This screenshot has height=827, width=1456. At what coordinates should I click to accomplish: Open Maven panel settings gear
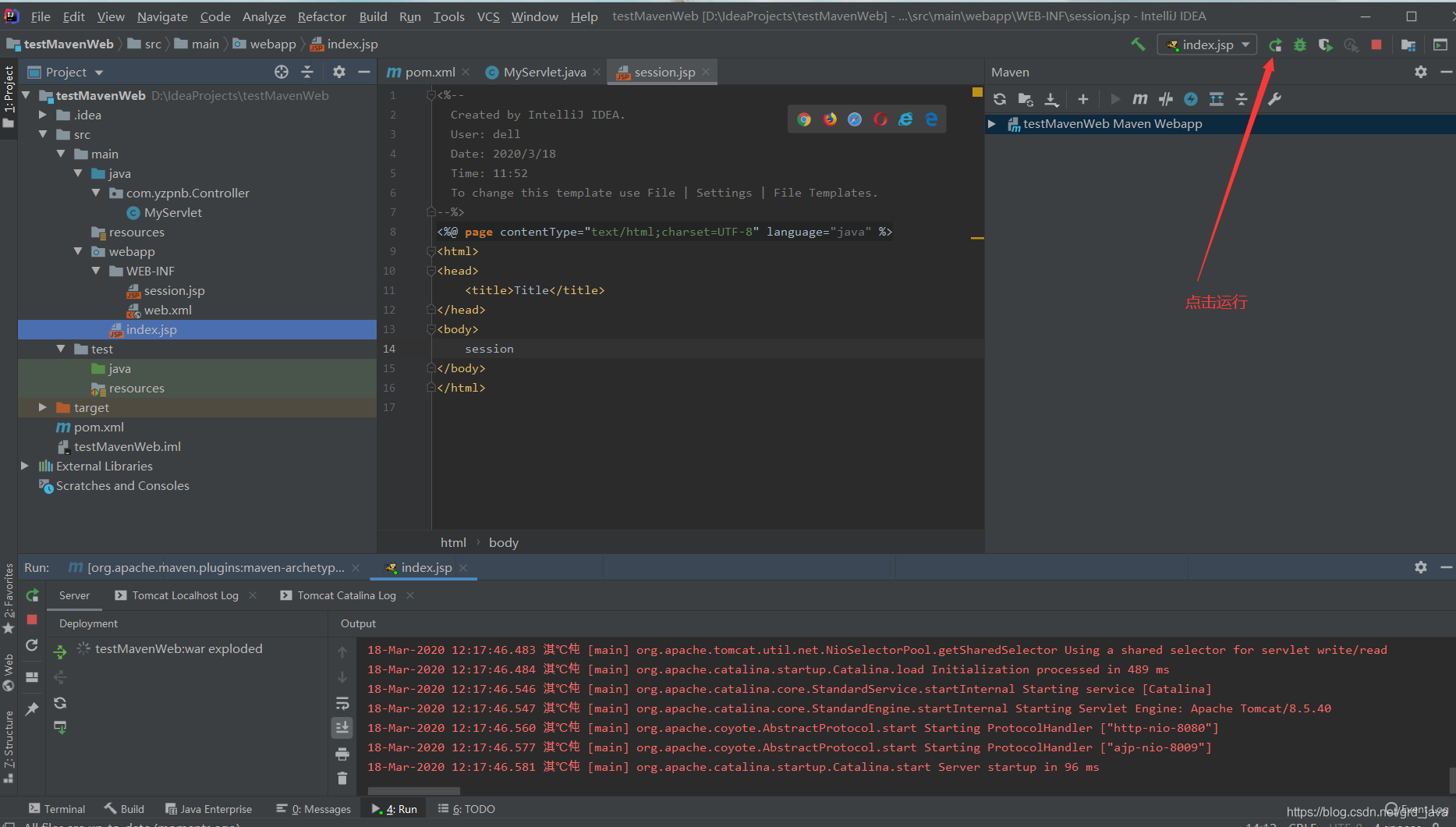pyautogui.click(x=1421, y=72)
